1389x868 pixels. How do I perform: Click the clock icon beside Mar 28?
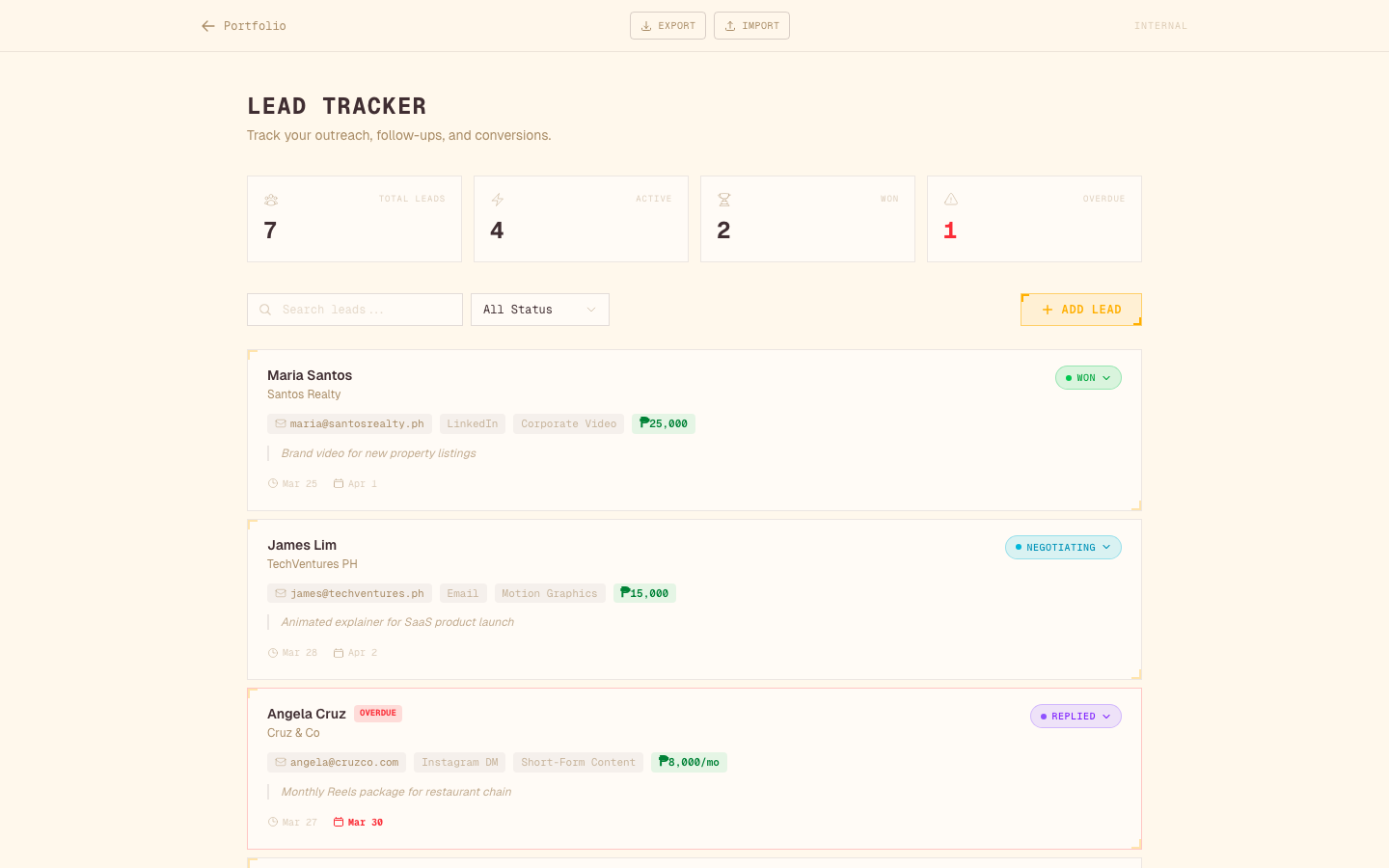(x=273, y=653)
